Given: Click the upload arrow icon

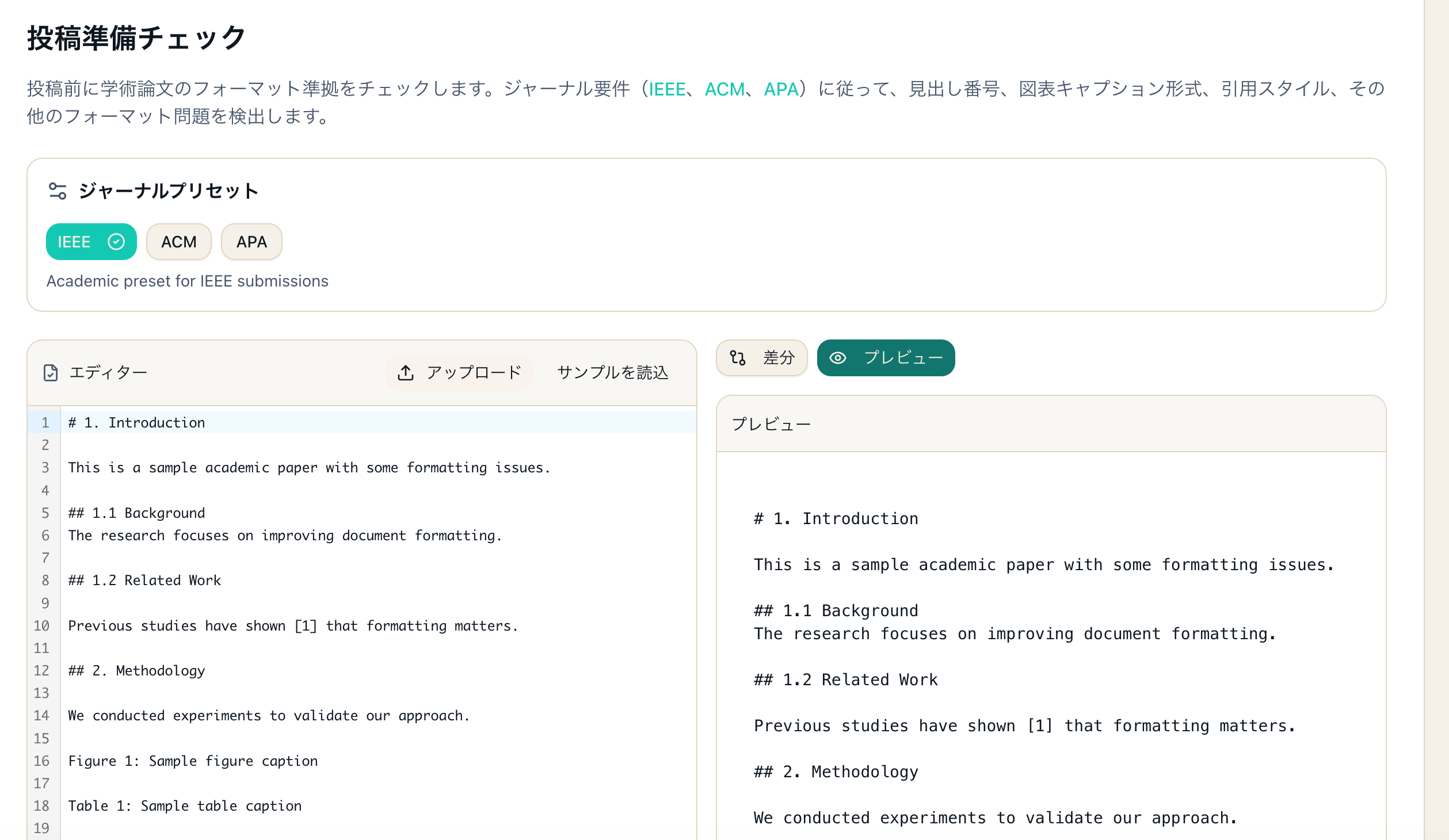Looking at the screenshot, I should coord(406,373).
